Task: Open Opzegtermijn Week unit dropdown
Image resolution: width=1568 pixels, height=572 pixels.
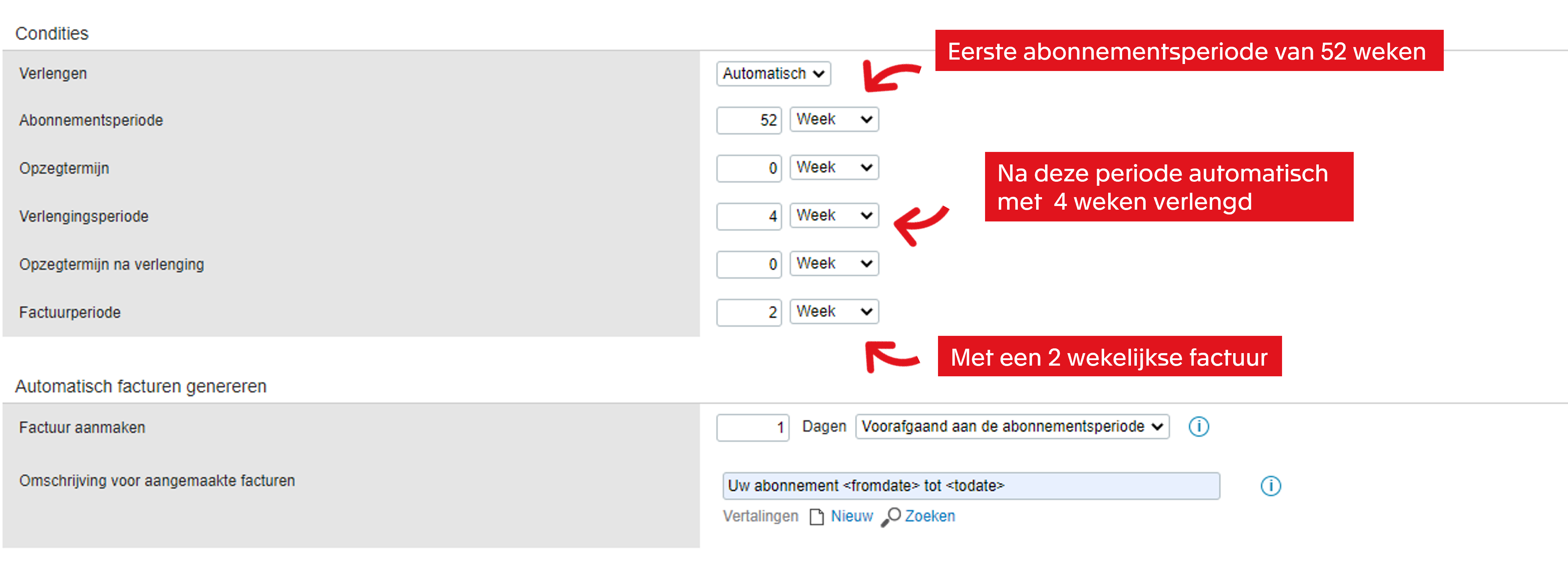Action: point(834,167)
